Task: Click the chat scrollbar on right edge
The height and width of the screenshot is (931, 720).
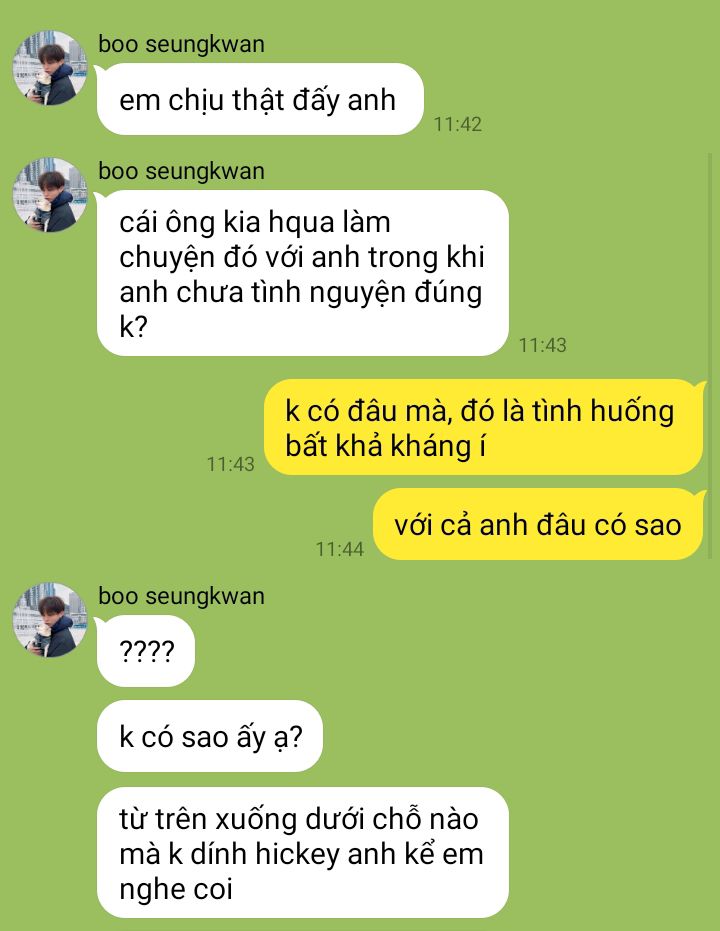Action: (711, 356)
